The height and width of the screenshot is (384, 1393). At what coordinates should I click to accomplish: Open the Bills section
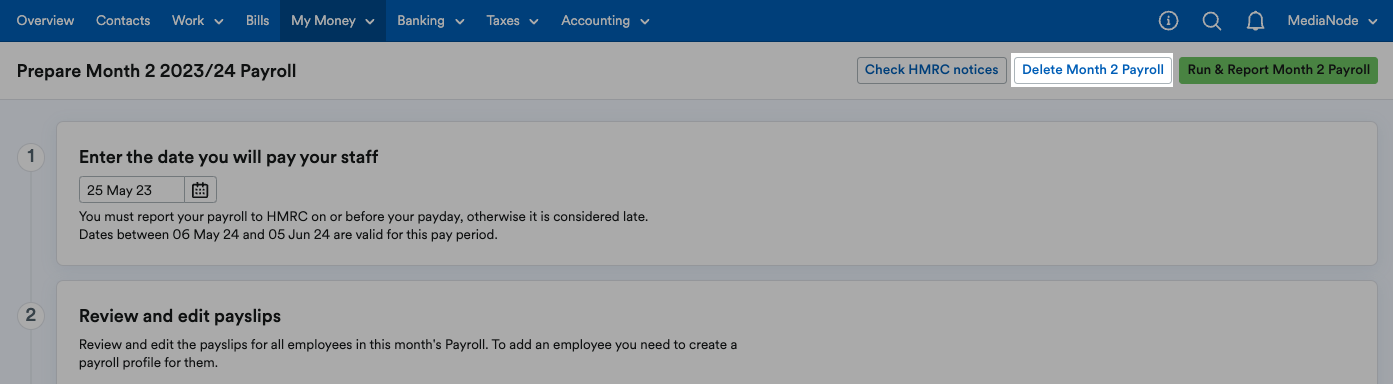tap(258, 21)
